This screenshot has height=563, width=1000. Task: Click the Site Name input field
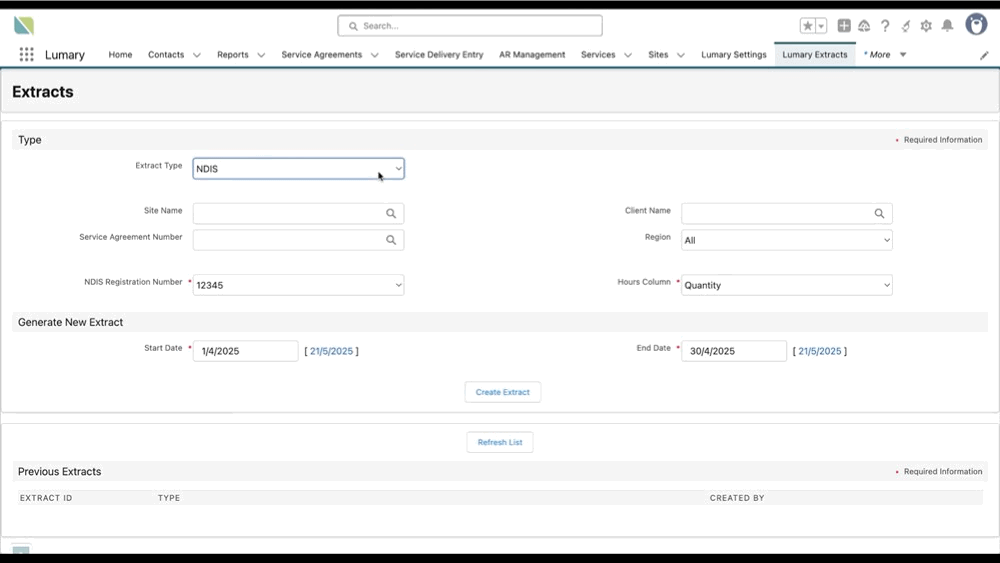(x=298, y=214)
